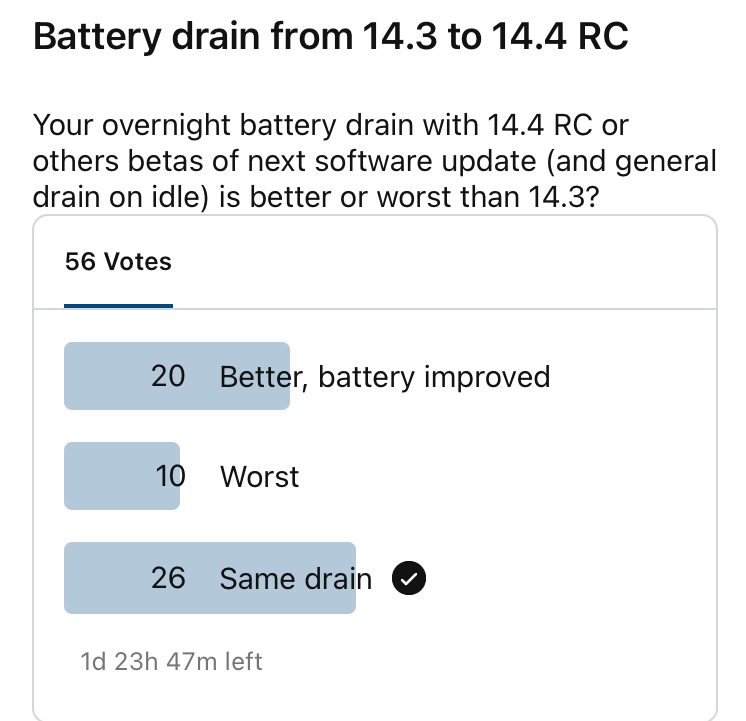Open the "Battery drain from 14.3 to 14.4 RC" title
Image resolution: width=746 pixels, height=721 pixels.
coord(331,37)
